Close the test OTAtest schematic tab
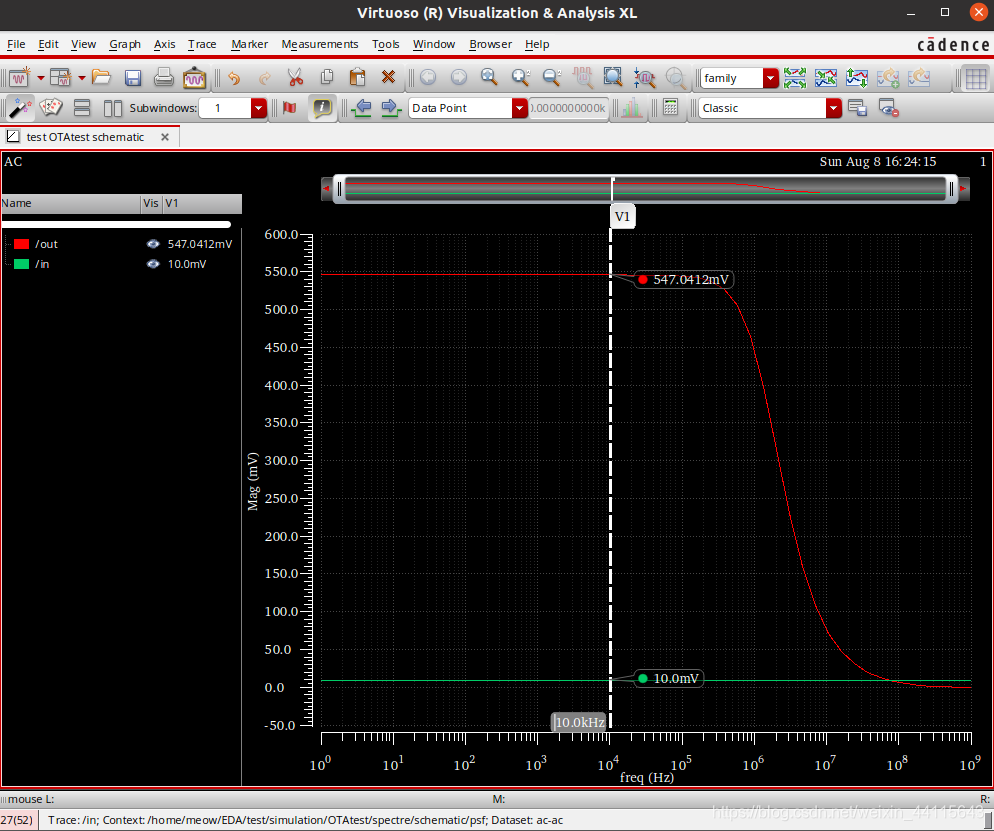Viewport: 994px width, 831px height. click(x=165, y=137)
